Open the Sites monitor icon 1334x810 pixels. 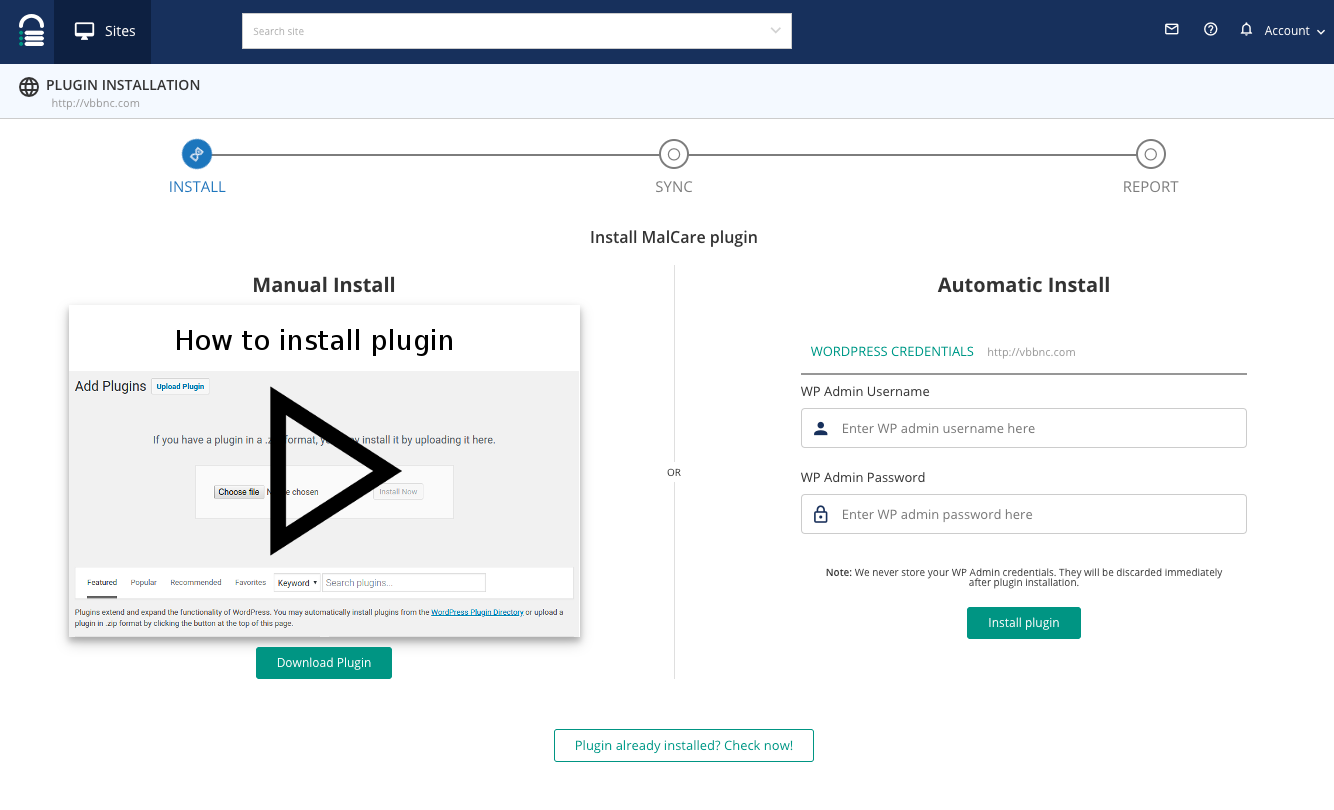point(84,31)
